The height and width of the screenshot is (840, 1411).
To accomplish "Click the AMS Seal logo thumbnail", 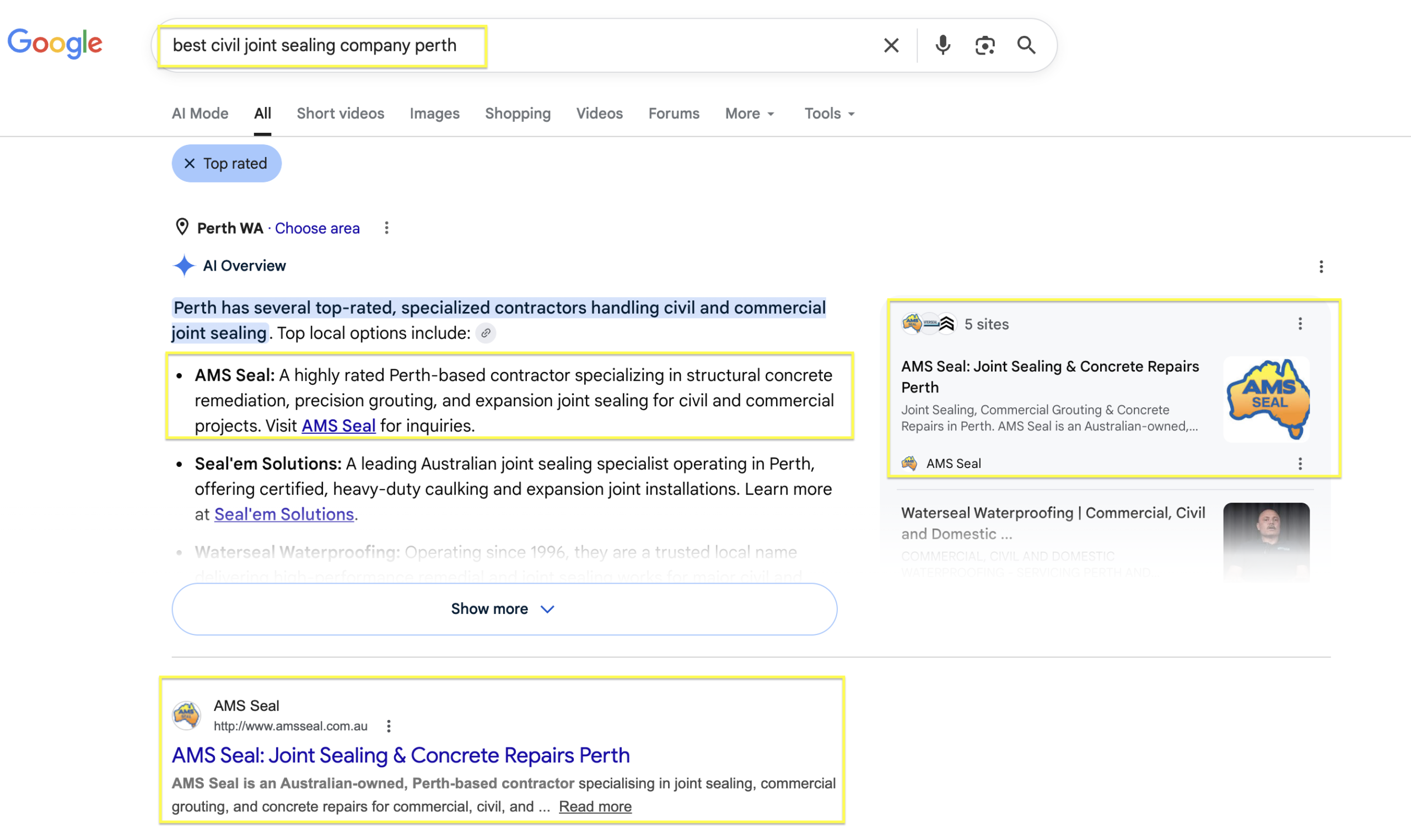I will coord(1267,399).
